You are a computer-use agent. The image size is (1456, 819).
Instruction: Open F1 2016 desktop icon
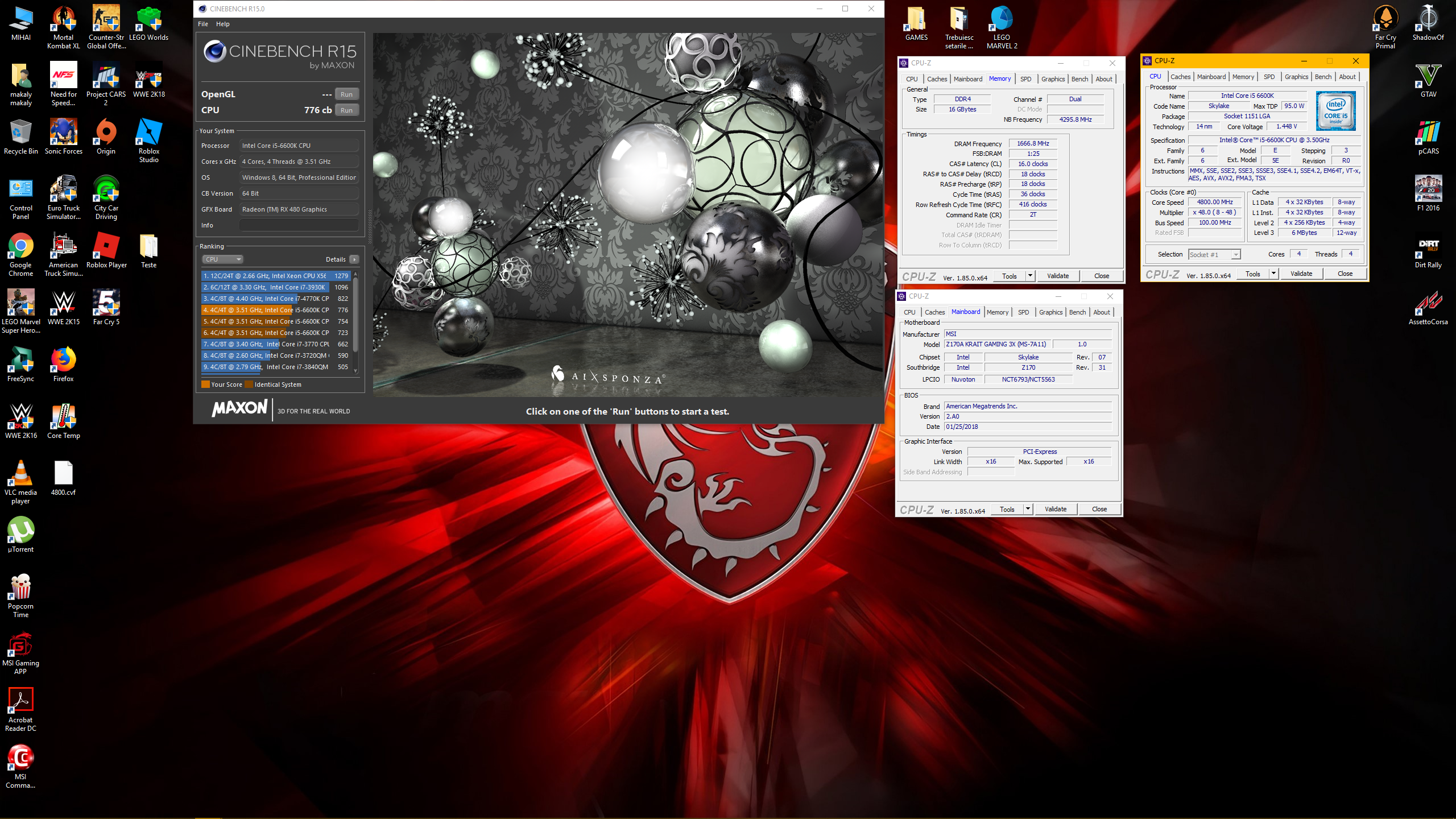[x=1428, y=193]
